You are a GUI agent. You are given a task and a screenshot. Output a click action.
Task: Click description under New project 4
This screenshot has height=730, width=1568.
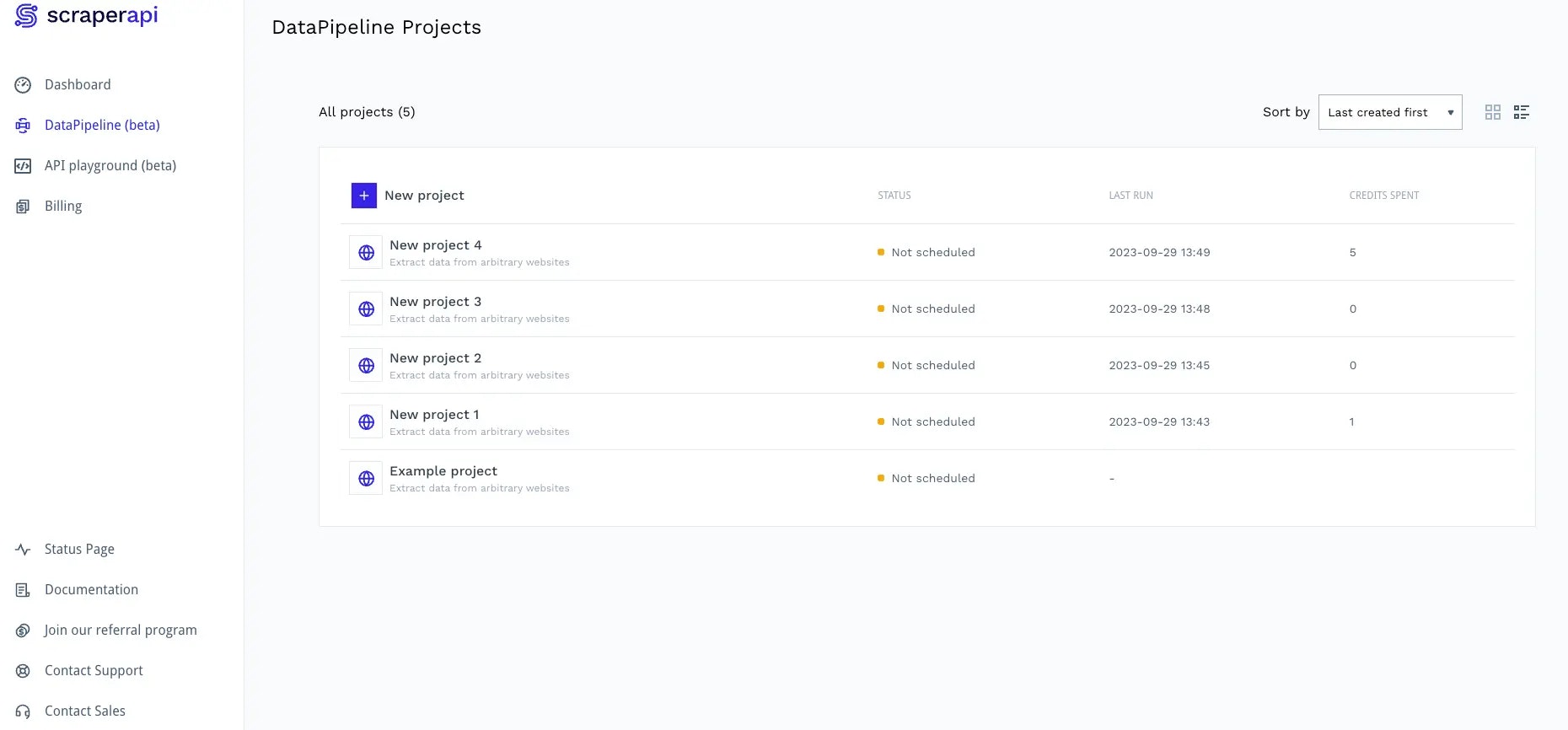coord(480,262)
